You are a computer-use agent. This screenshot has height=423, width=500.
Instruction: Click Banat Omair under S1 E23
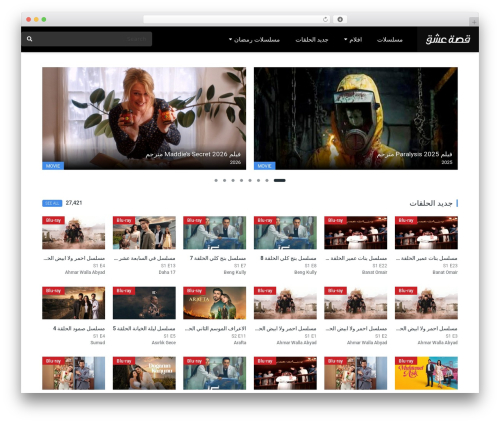[x=445, y=272]
